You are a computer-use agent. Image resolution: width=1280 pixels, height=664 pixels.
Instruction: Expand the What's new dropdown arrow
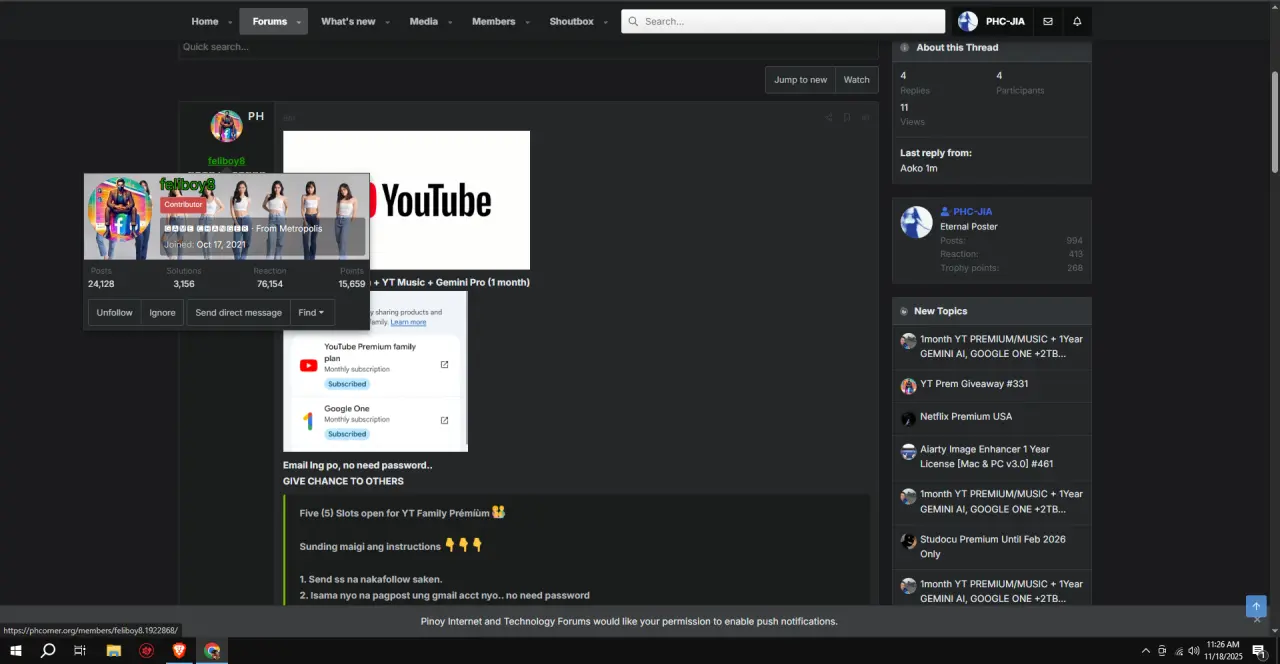[x=387, y=22]
